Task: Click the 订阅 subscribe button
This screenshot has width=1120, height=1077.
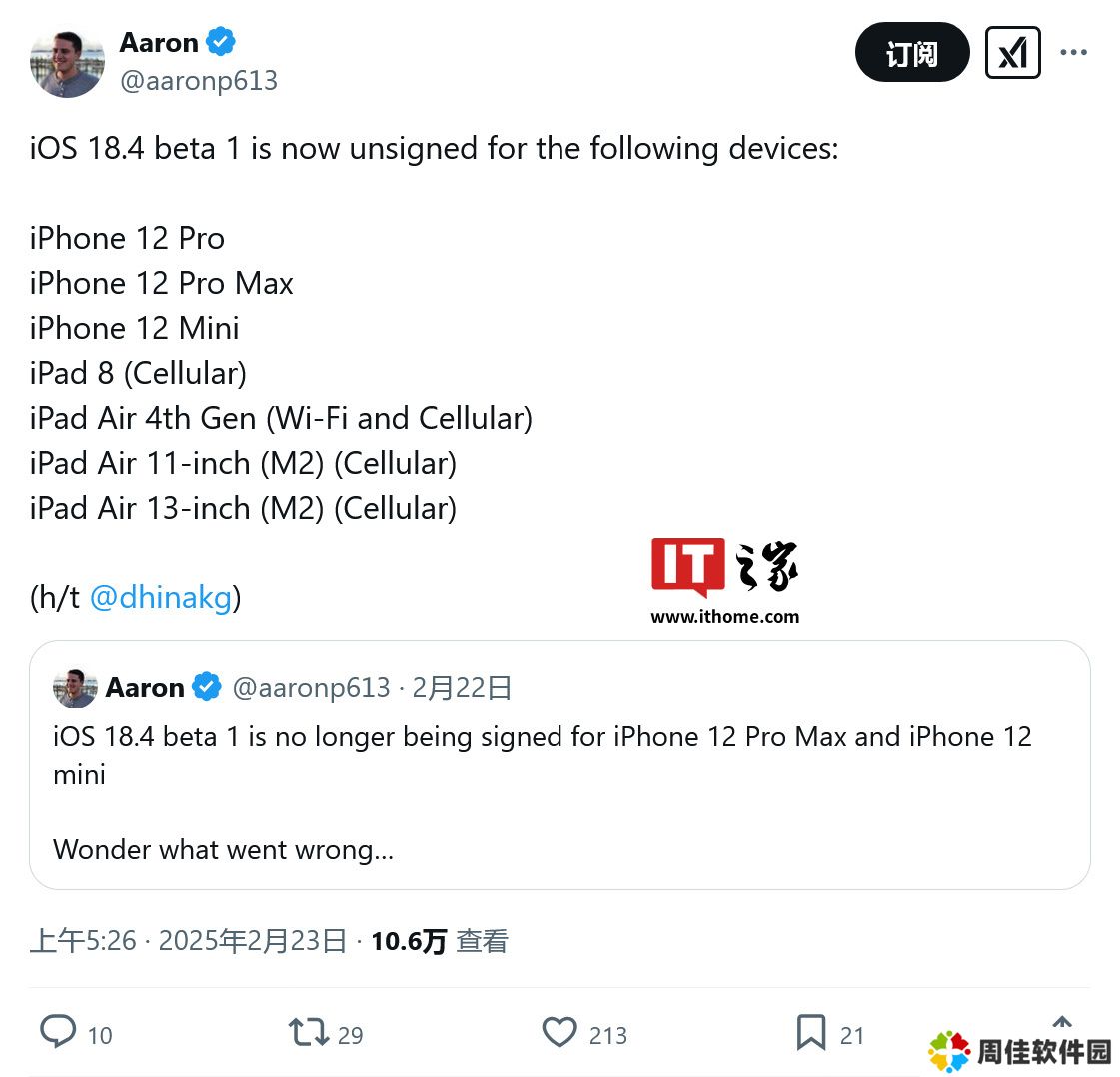Action: click(x=912, y=52)
